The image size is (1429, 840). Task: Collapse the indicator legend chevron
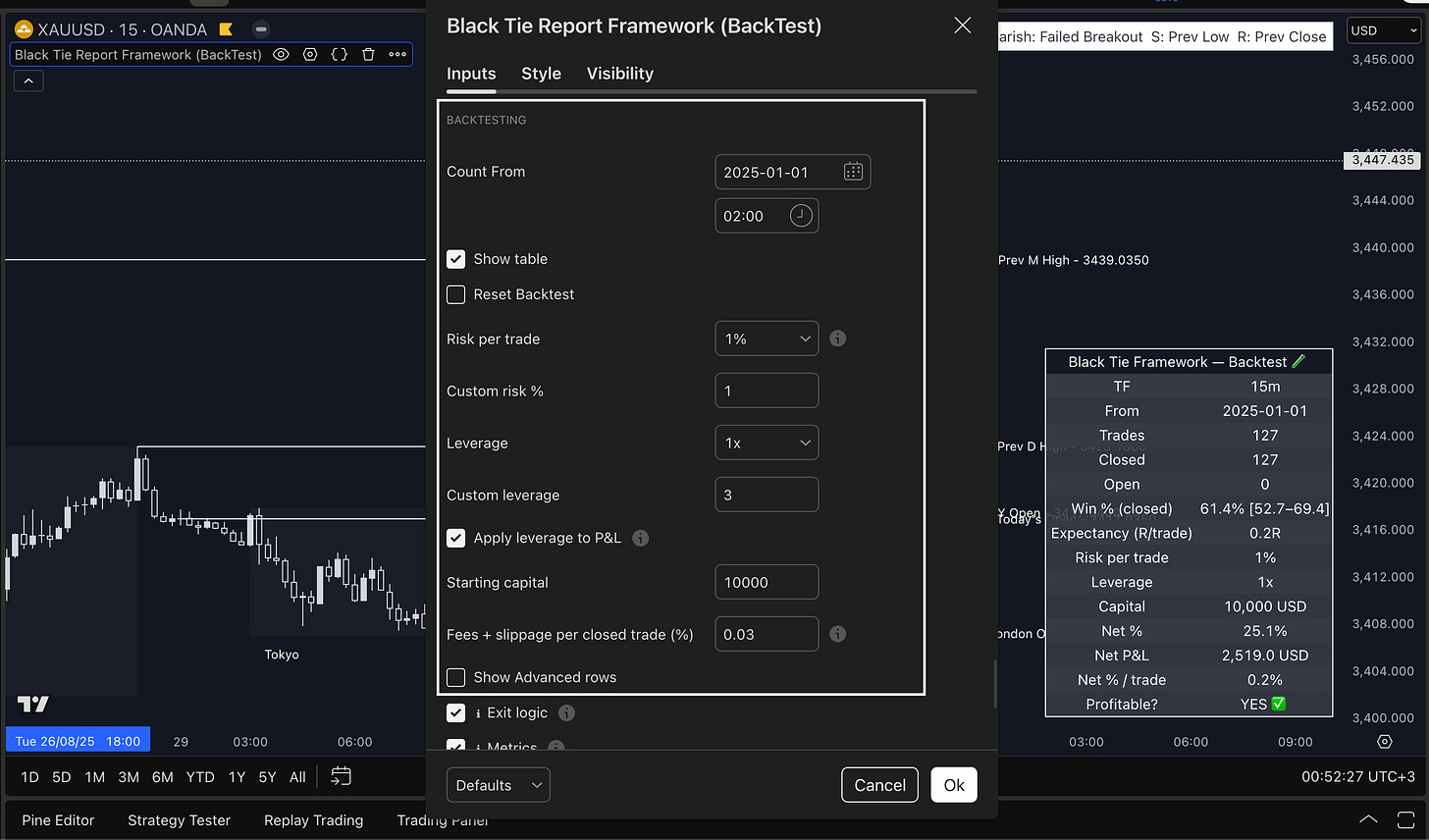point(27,81)
